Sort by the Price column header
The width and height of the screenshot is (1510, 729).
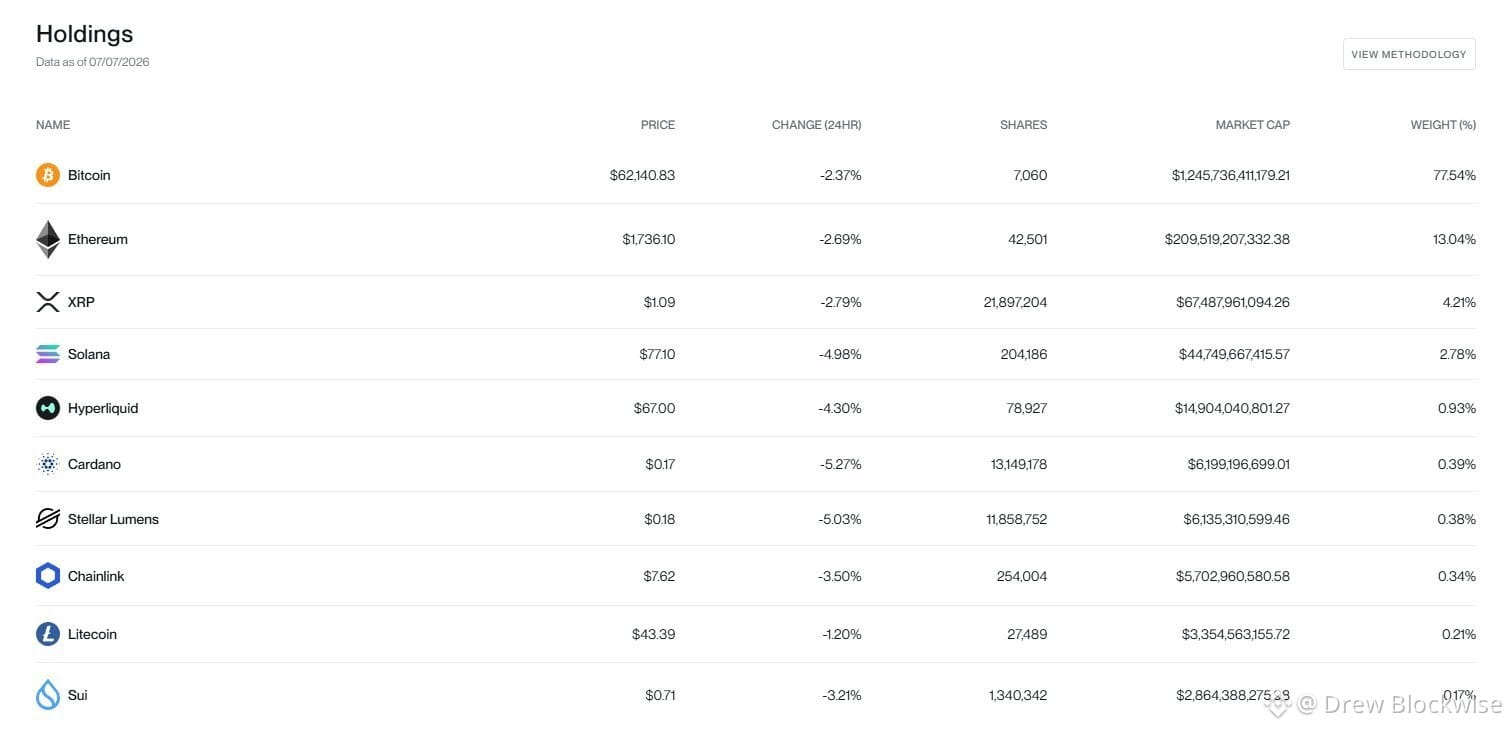click(658, 125)
